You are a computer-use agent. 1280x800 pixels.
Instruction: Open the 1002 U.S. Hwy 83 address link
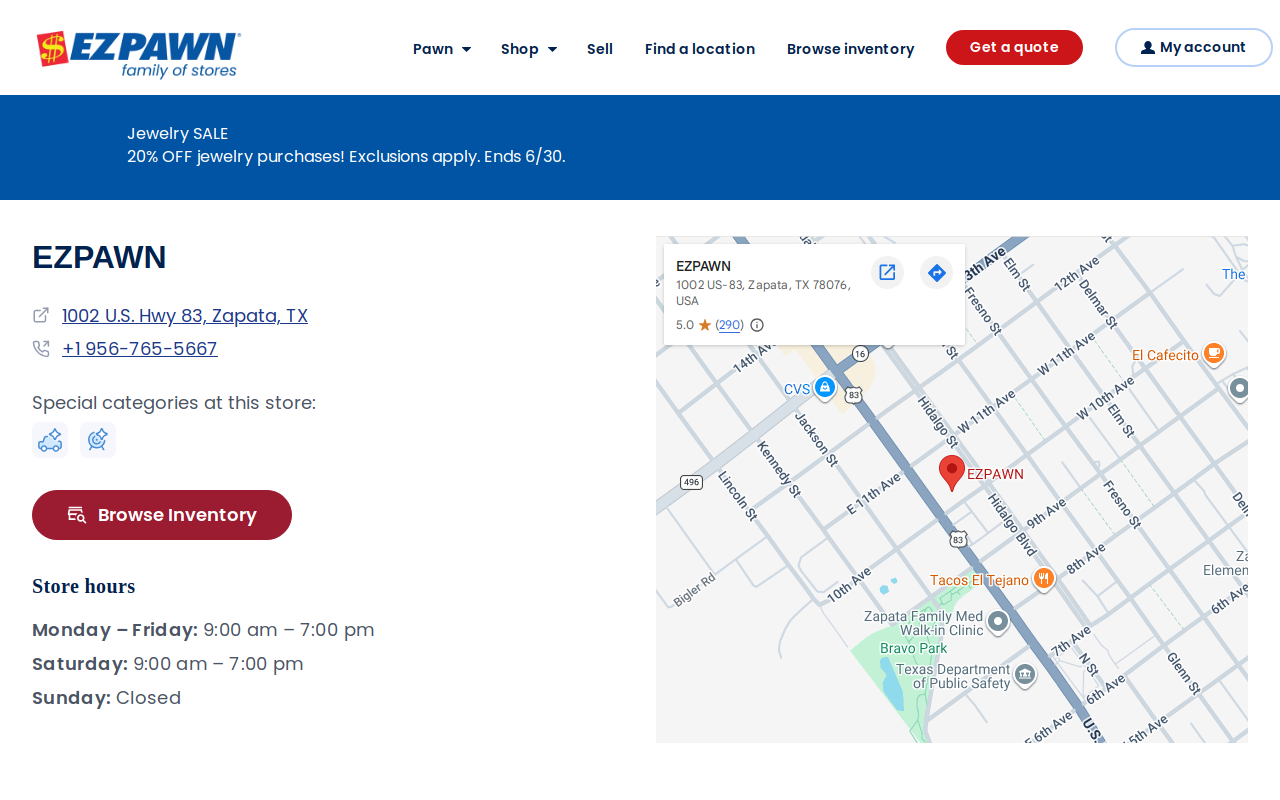(x=185, y=316)
